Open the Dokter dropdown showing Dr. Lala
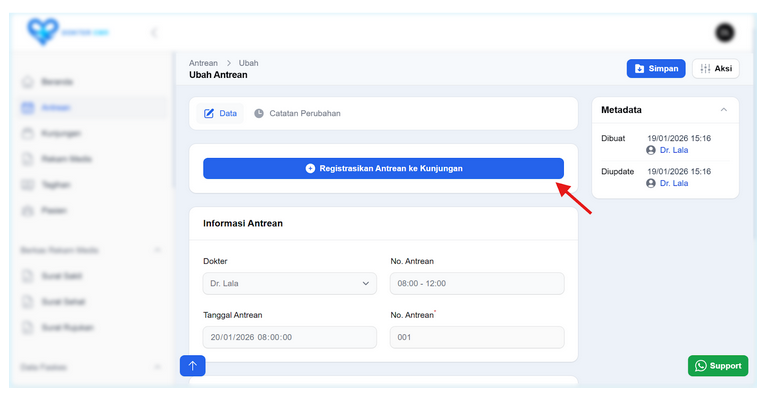776x399 pixels. pos(290,284)
